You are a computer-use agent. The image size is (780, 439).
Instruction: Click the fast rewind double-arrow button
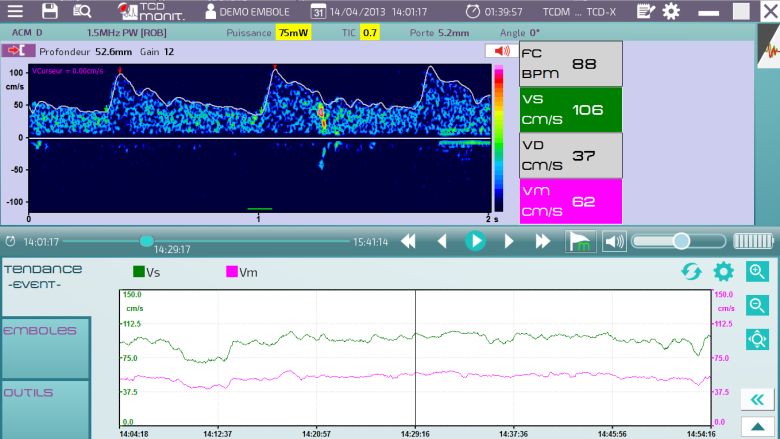tap(409, 241)
